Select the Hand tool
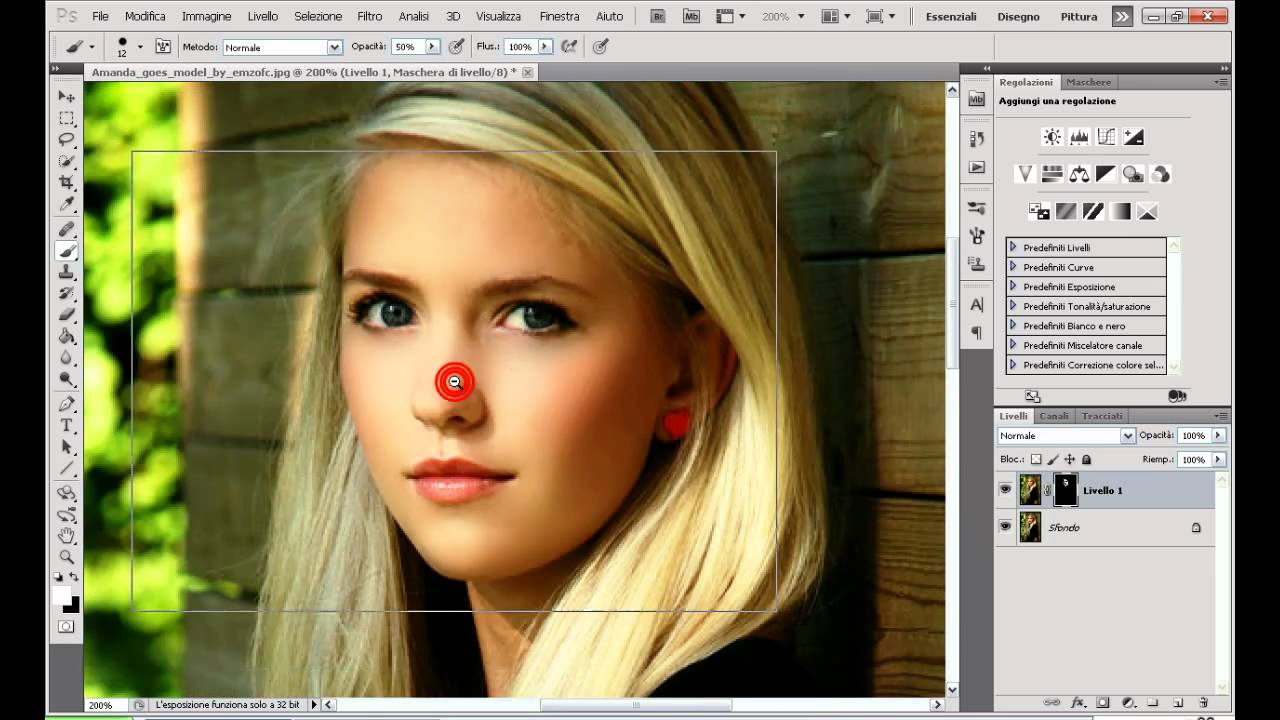1280x720 pixels. [x=66, y=536]
